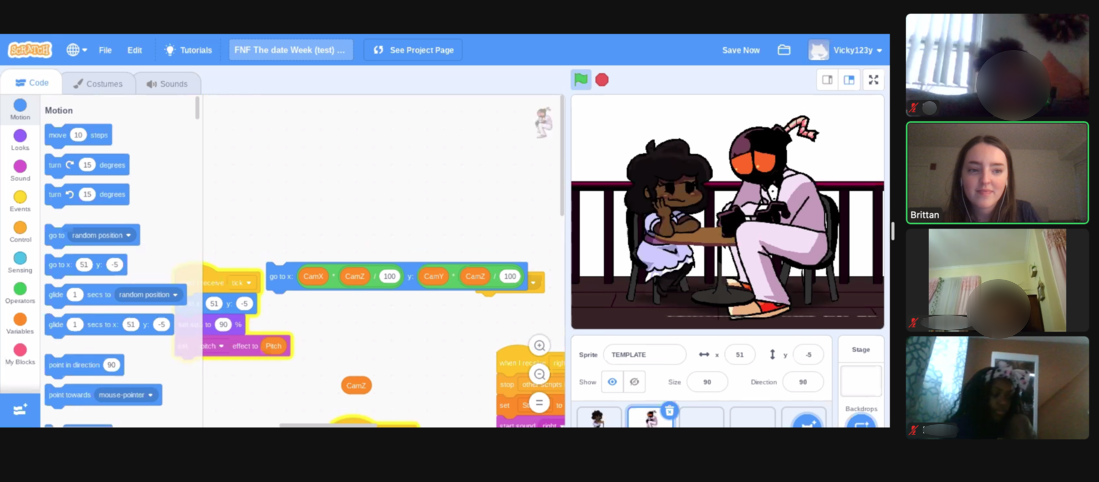Click the sprite Direction field
Image resolution: width=1099 pixels, height=482 pixels.
point(803,382)
